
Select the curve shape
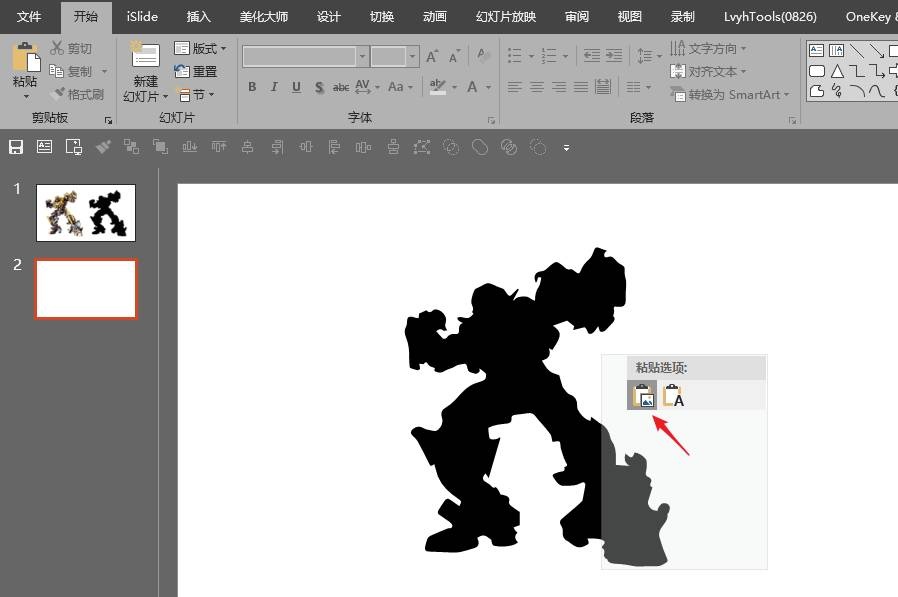pyautogui.click(x=876, y=91)
